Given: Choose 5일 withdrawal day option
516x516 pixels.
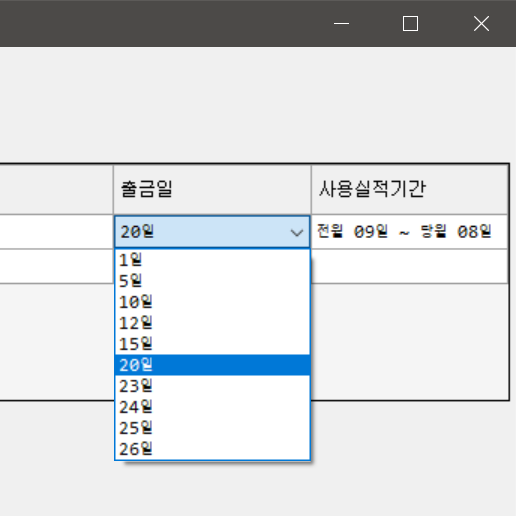Looking at the screenshot, I should tap(212, 281).
